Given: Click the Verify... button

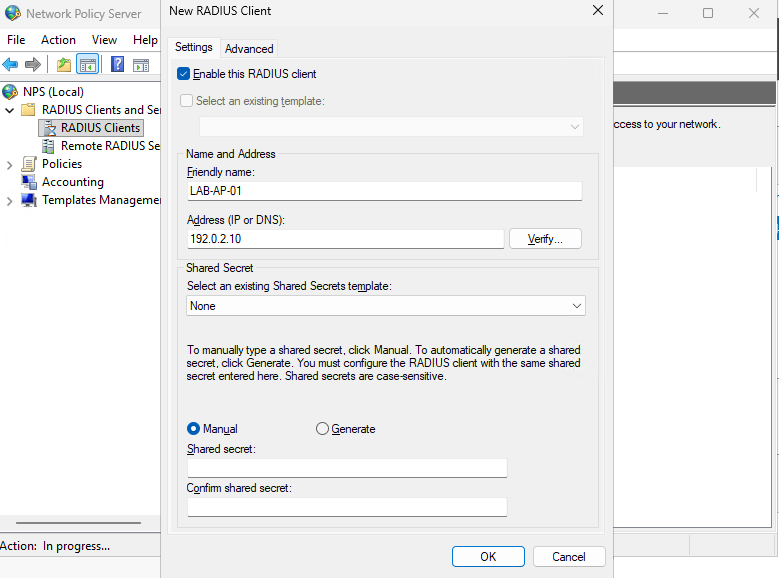Looking at the screenshot, I should click(x=545, y=239).
